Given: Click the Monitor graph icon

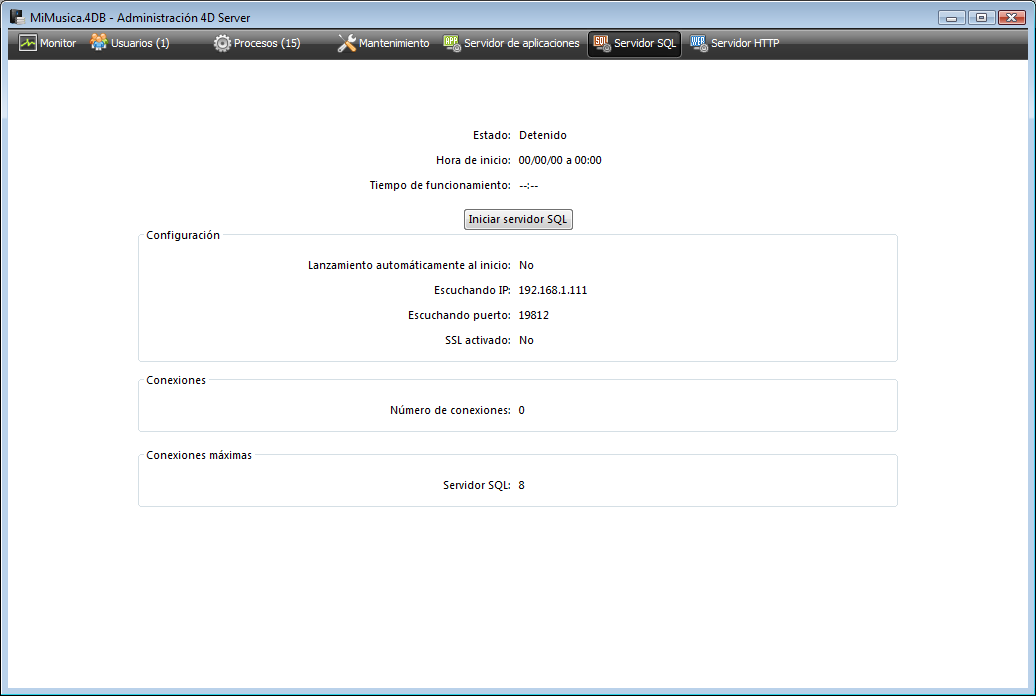Looking at the screenshot, I should pyautogui.click(x=28, y=43).
